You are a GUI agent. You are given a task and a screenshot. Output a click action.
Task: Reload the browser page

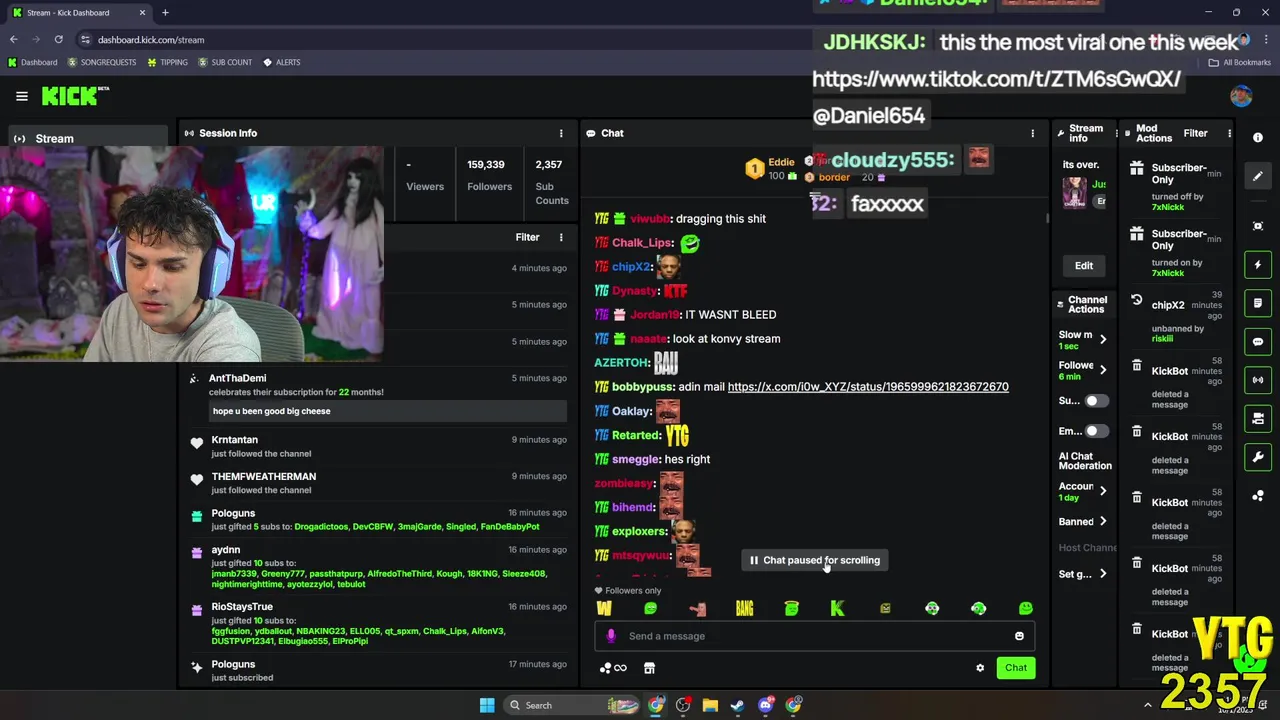(59, 40)
